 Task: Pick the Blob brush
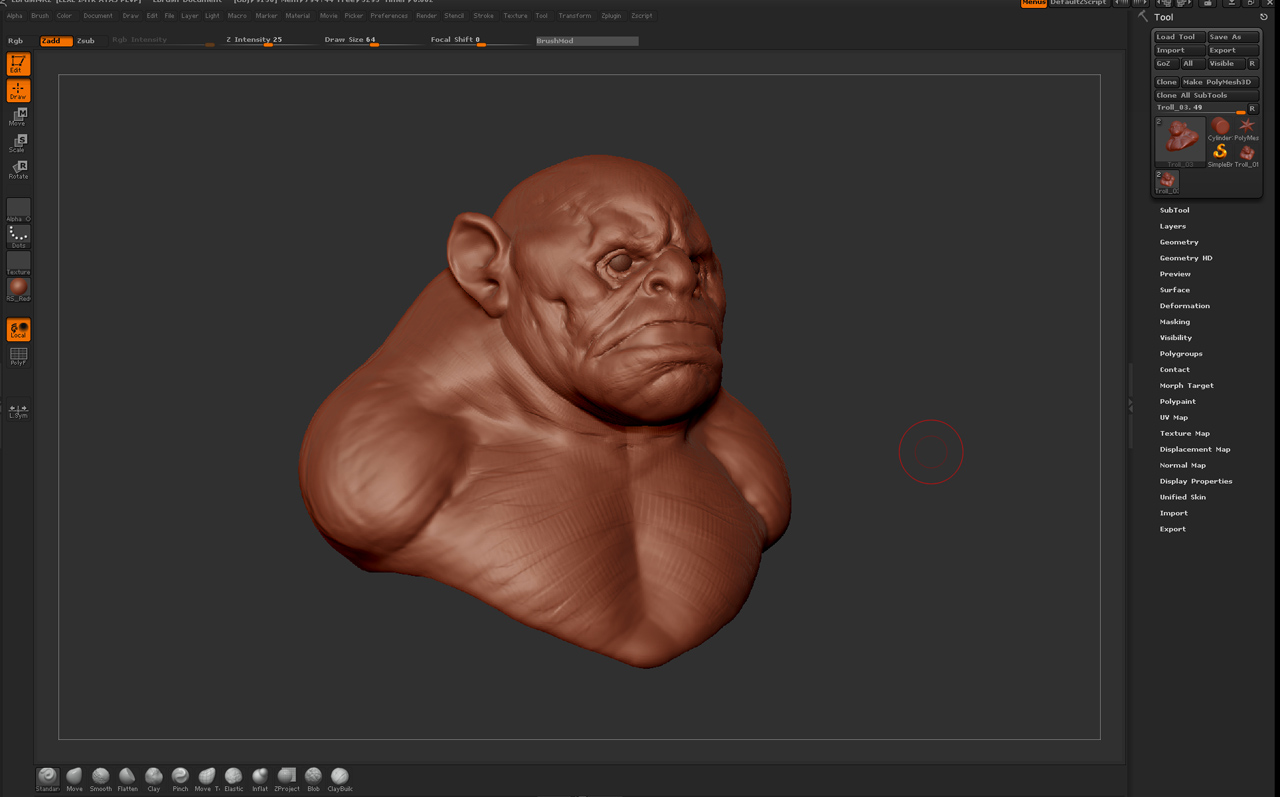pyautogui.click(x=313, y=778)
